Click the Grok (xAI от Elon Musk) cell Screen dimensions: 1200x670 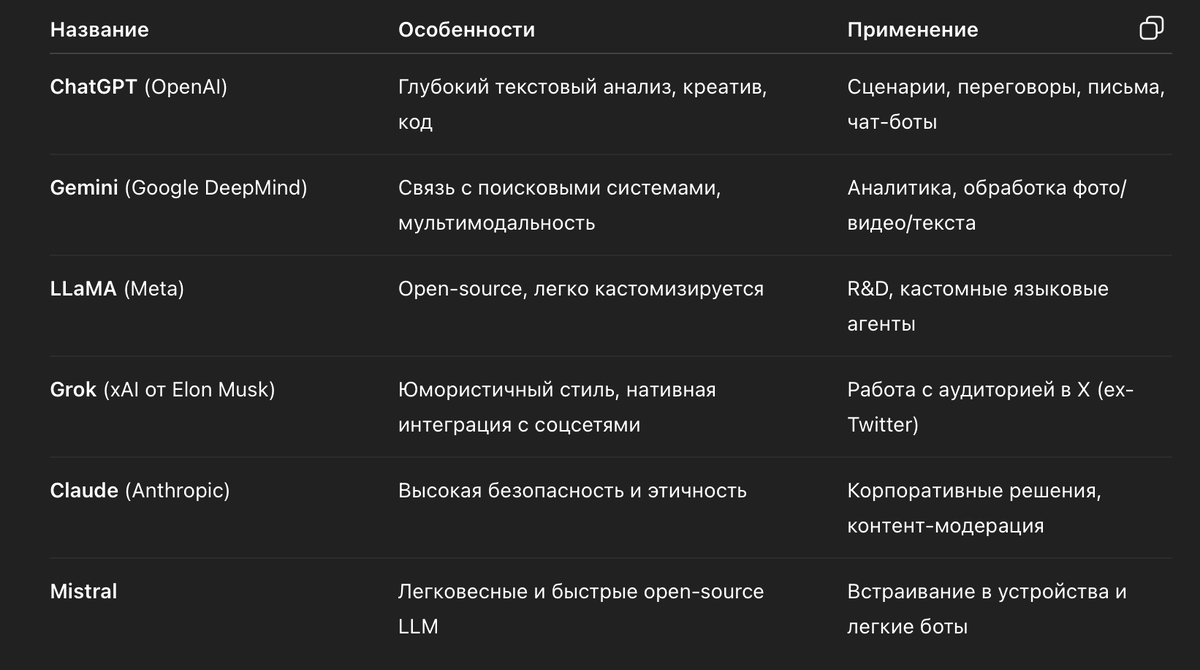162,390
